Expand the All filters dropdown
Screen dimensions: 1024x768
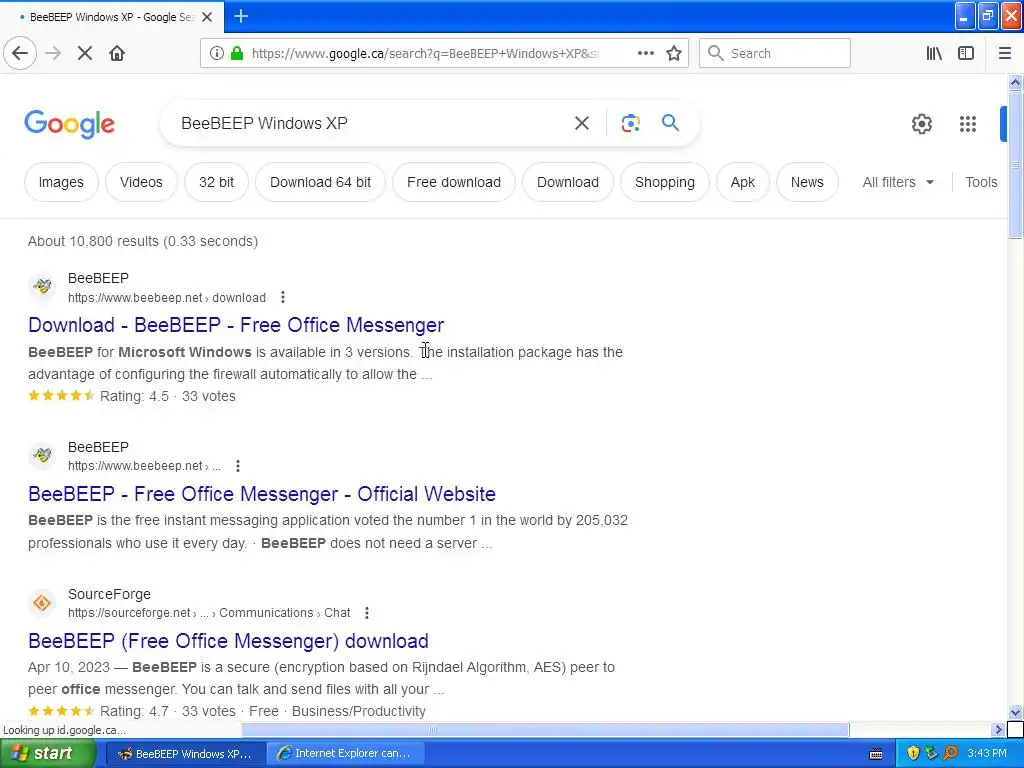point(898,182)
